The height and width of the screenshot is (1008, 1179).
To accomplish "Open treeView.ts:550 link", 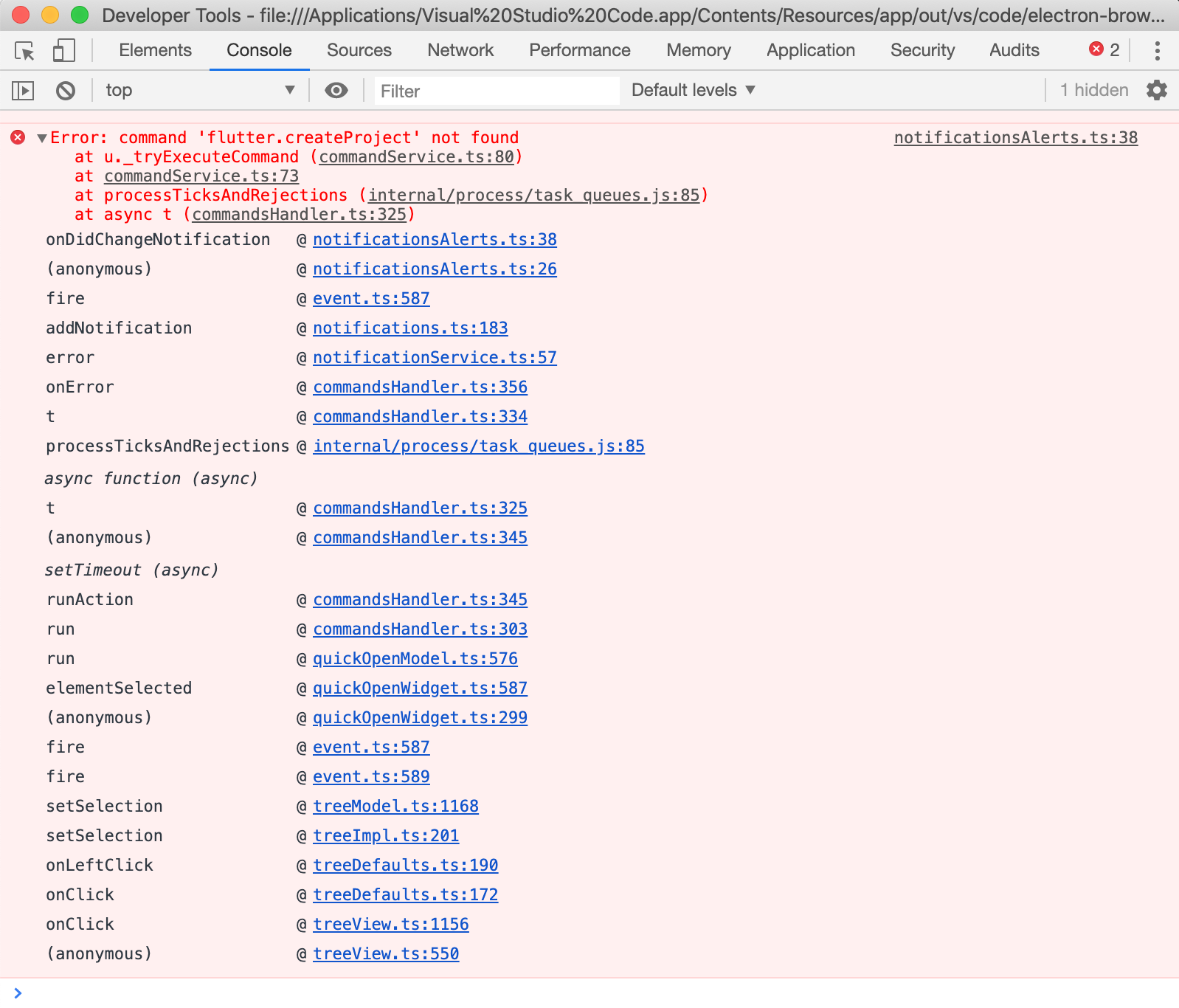I will point(386,953).
